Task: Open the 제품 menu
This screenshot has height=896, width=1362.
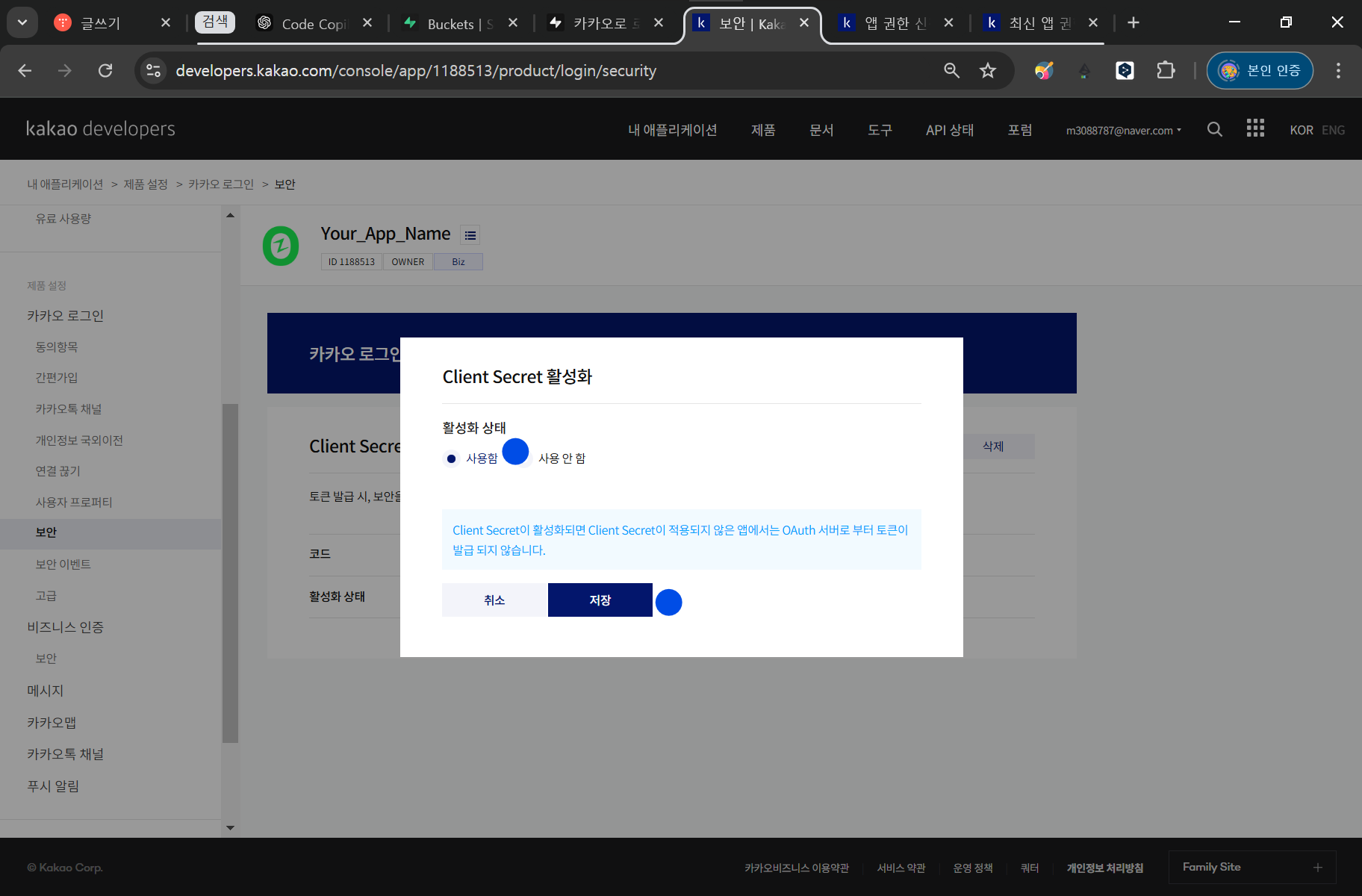Action: [763, 130]
